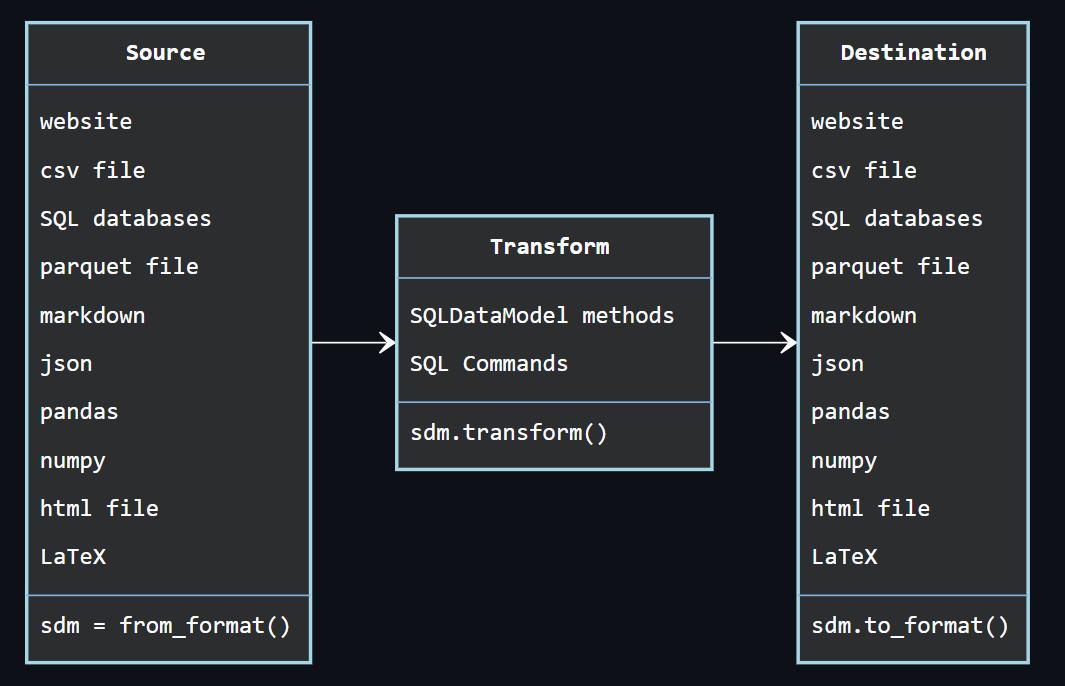Click the Destination panel header
The image size is (1065, 686).
pos(912,52)
